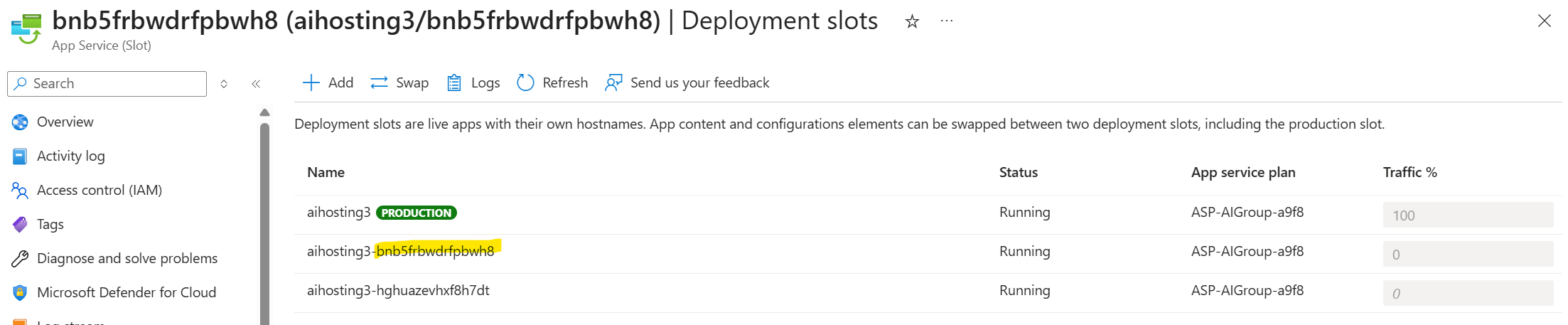This screenshot has width=1568, height=325.
Task: Close the Deployment slots blade
Action: pos(1545,21)
